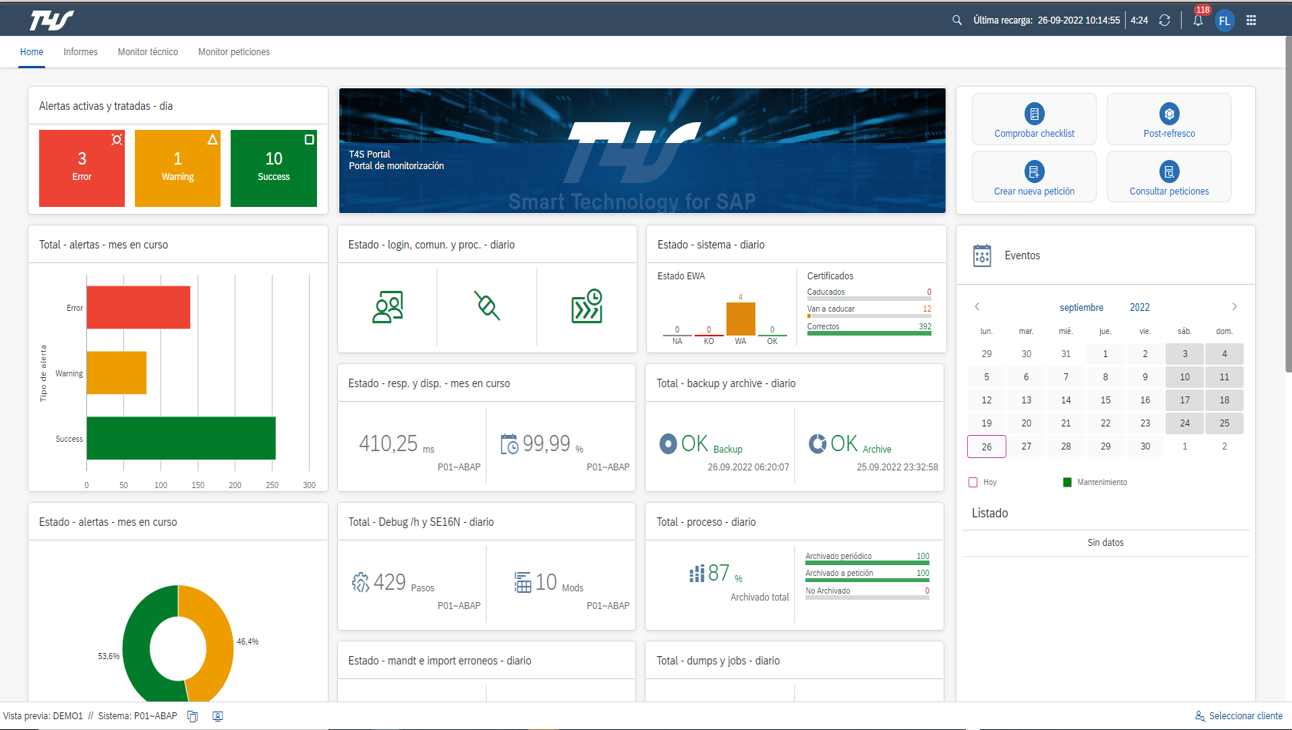
Task: Open the search magnifier icon
Action: (957, 20)
